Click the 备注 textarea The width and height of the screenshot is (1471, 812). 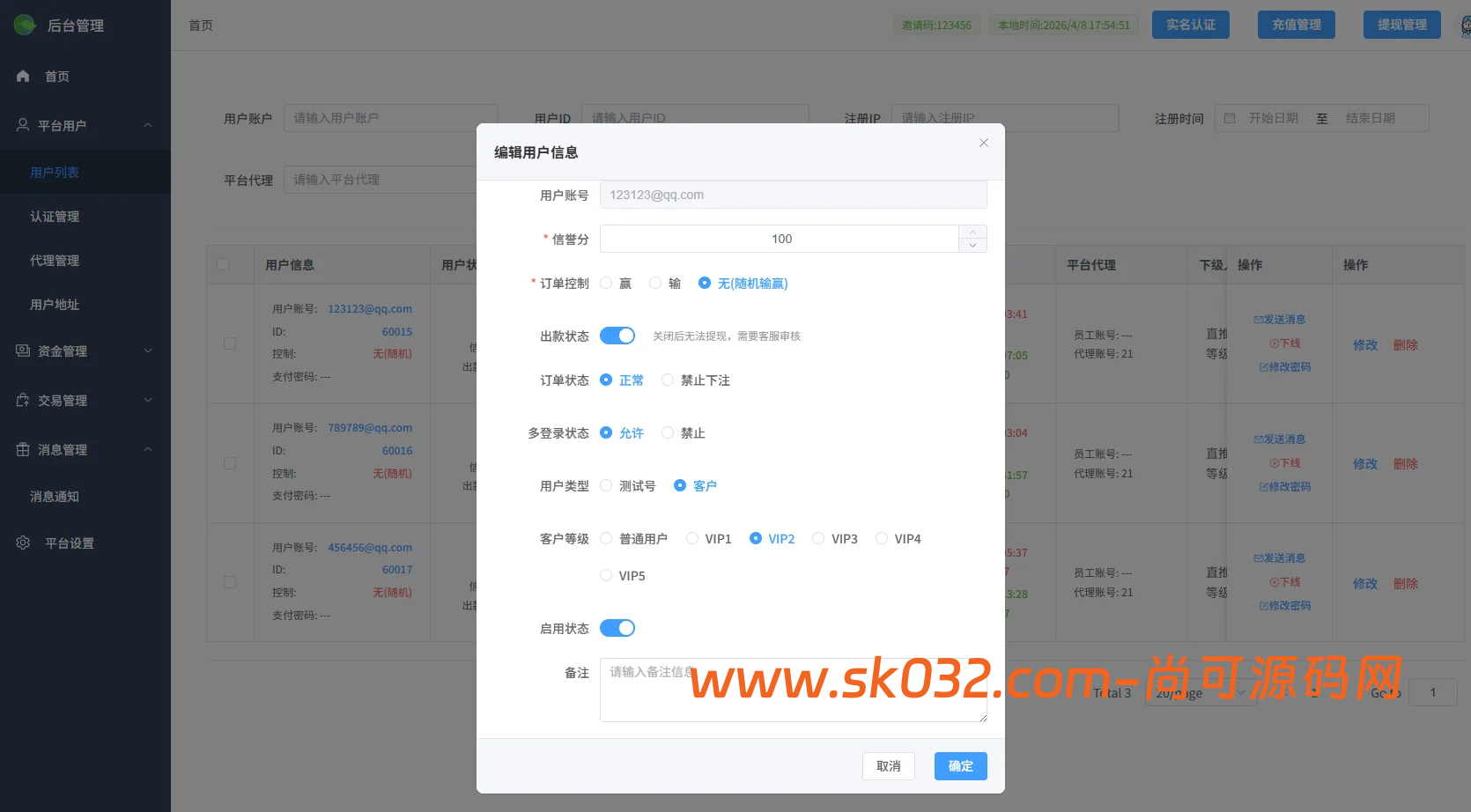pos(794,690)
